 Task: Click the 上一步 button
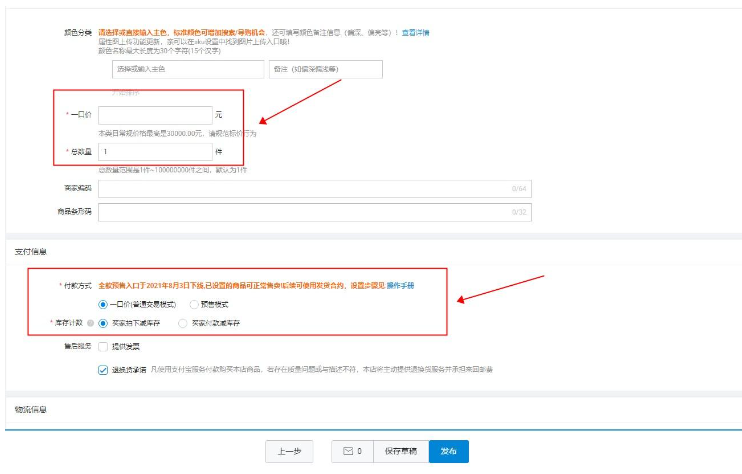click(x=291, y=451)
